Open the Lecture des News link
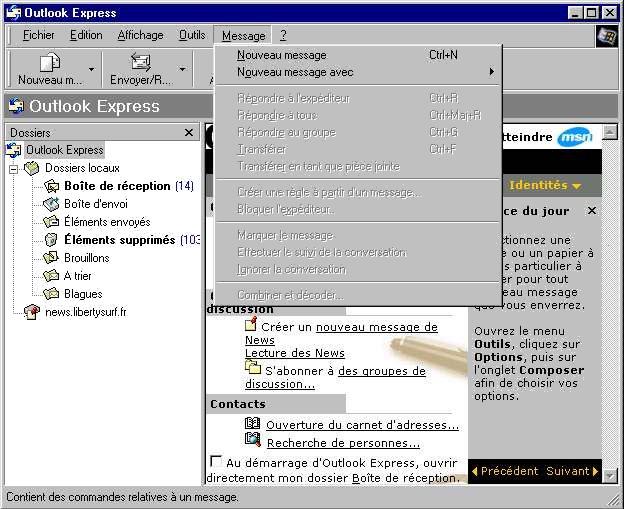 [294, 353]
